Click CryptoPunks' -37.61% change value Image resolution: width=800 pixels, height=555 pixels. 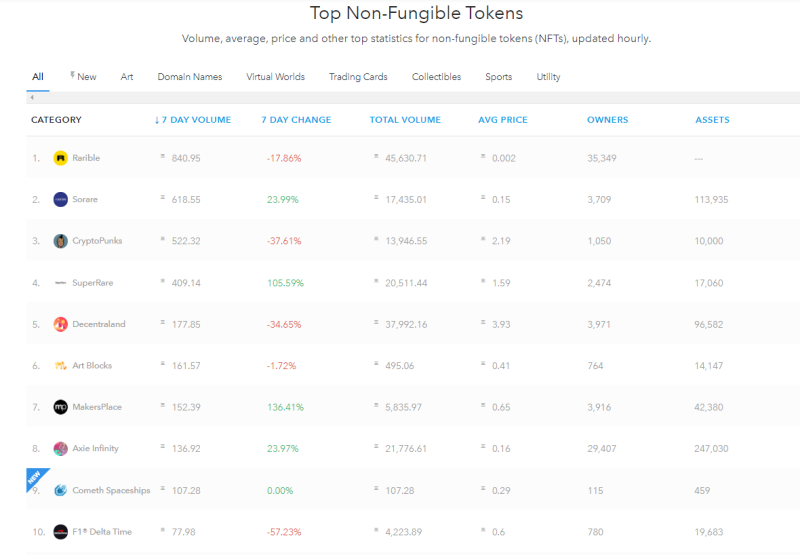pyautogui.click(x=284, y=241)
